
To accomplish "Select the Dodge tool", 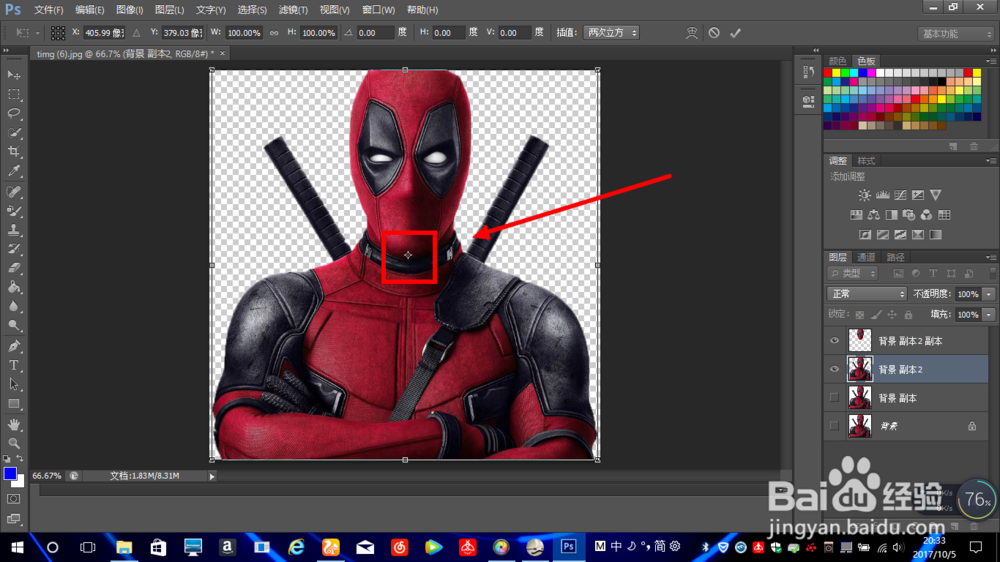I will [x=13, y=326].
